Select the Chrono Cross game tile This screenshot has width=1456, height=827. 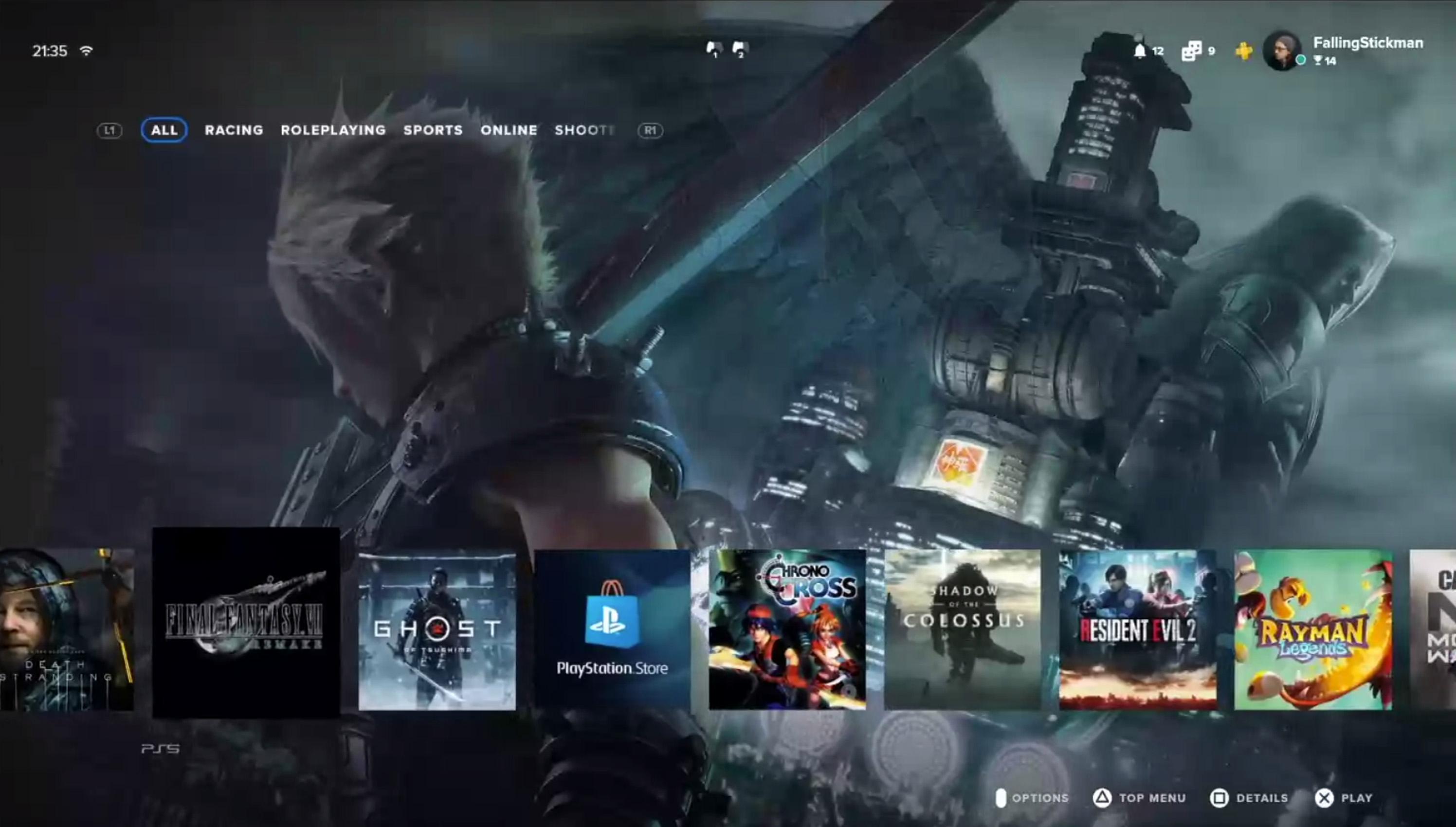787,629
